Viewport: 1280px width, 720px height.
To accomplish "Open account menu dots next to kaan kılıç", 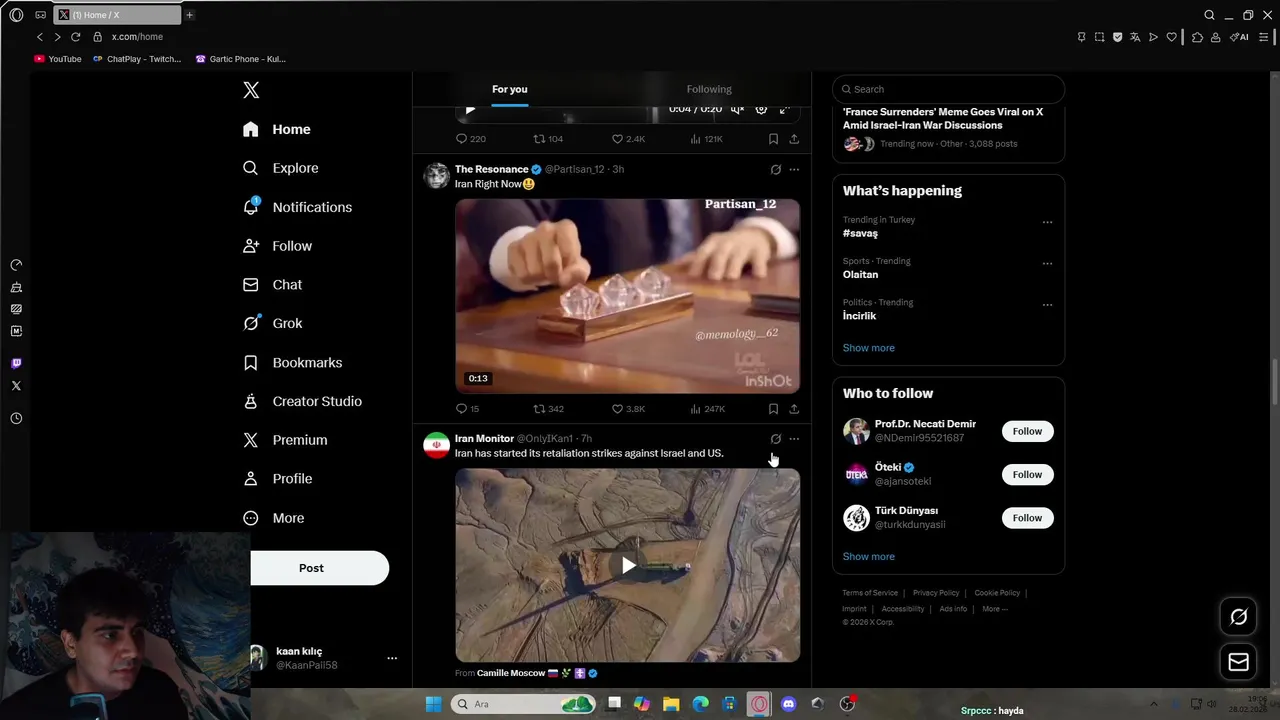I will pos(392,658).
